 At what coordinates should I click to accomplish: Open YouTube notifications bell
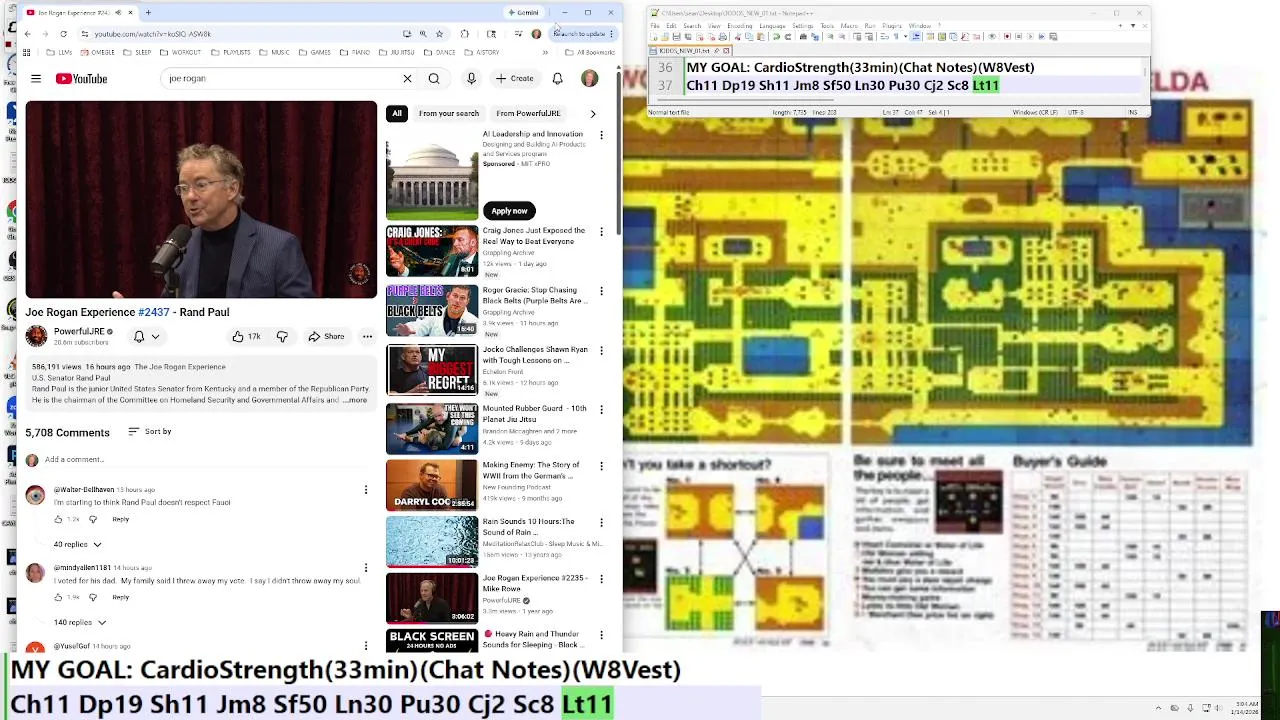(x=557, y=78)
